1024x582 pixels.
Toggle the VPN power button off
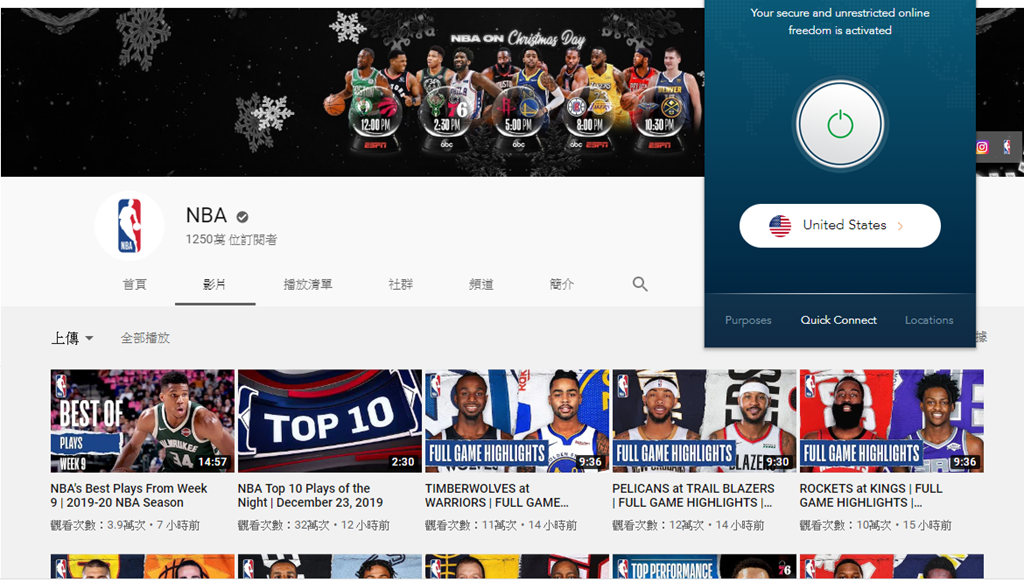pyautogui.click(x=840, y=125)
